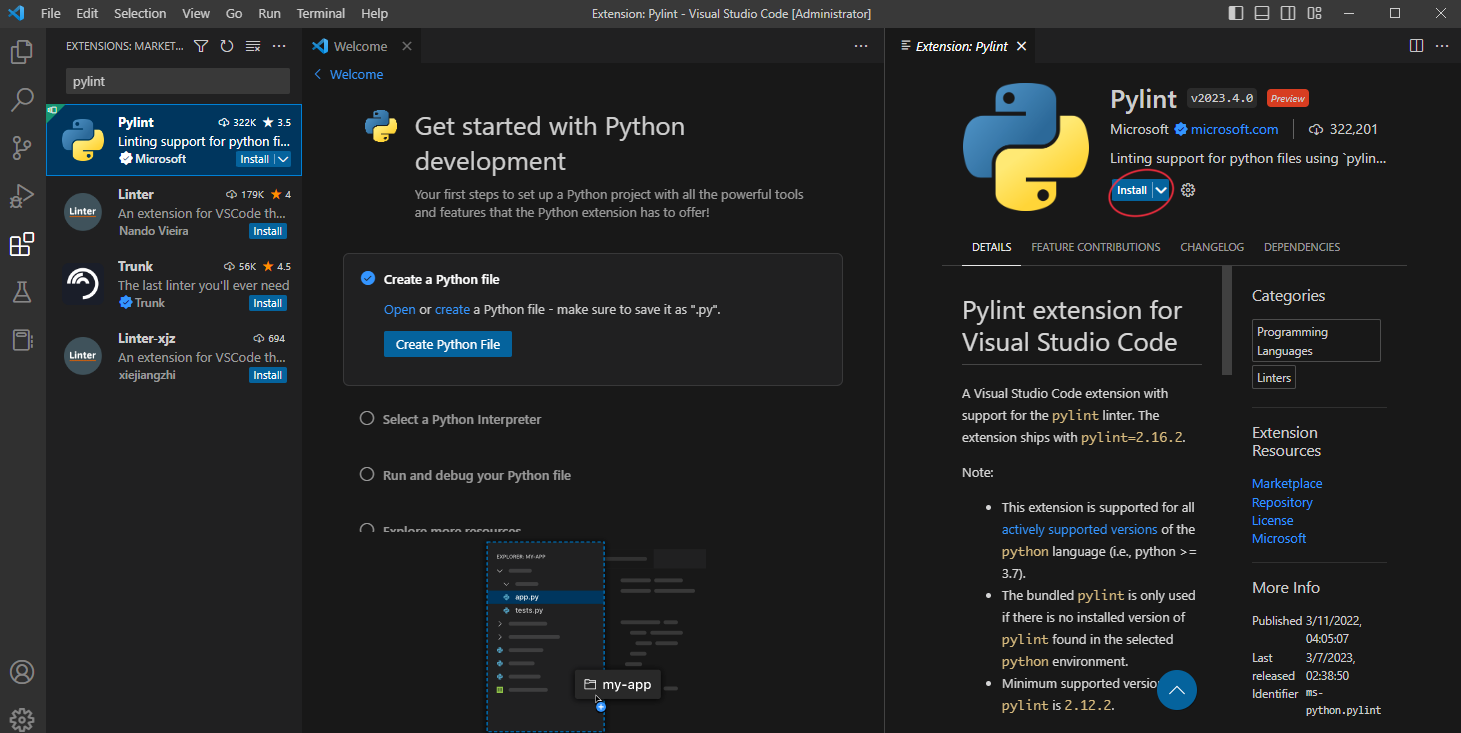1461x733 pixels.
Task: Open the Help menu
Action: point(374,13)
